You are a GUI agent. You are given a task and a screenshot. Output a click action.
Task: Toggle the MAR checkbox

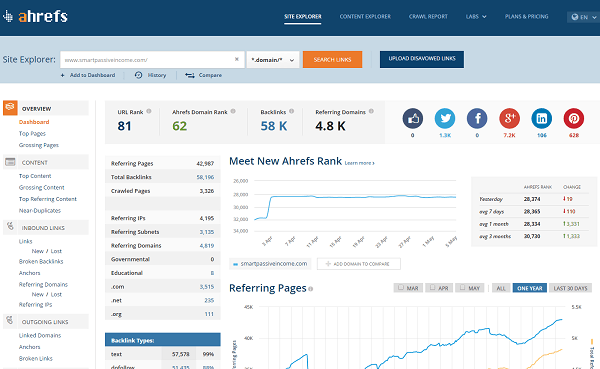click(x=401, y=287)
